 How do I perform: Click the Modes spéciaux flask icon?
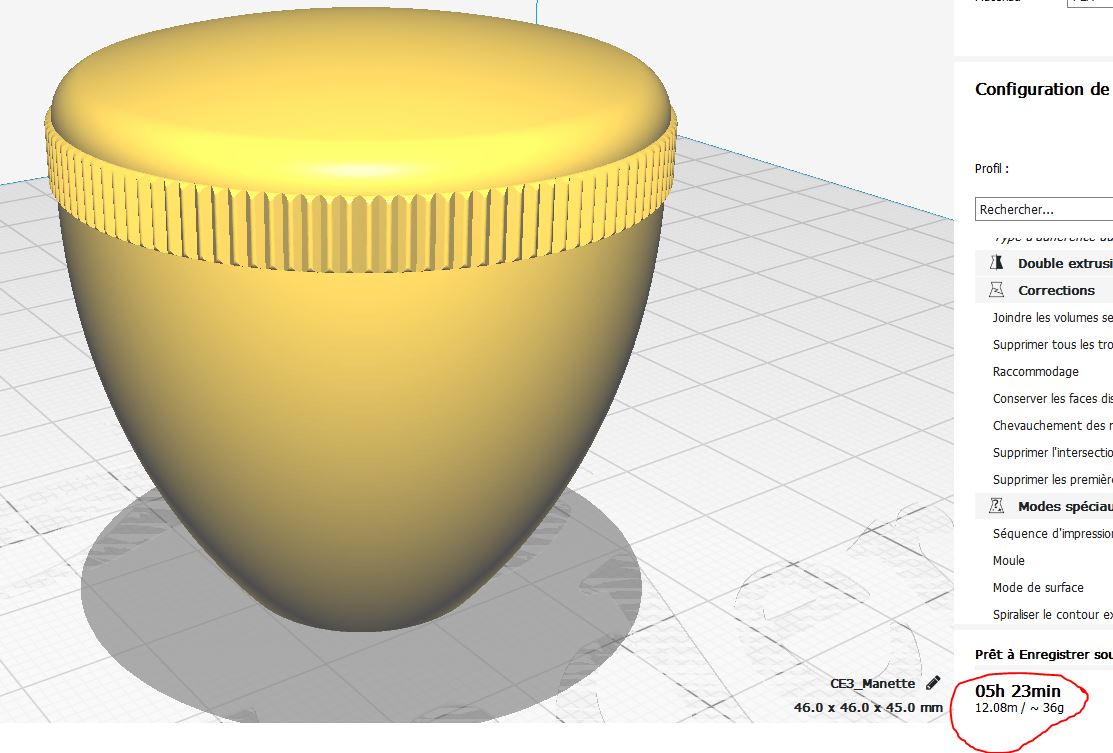(x=996, y=507)
